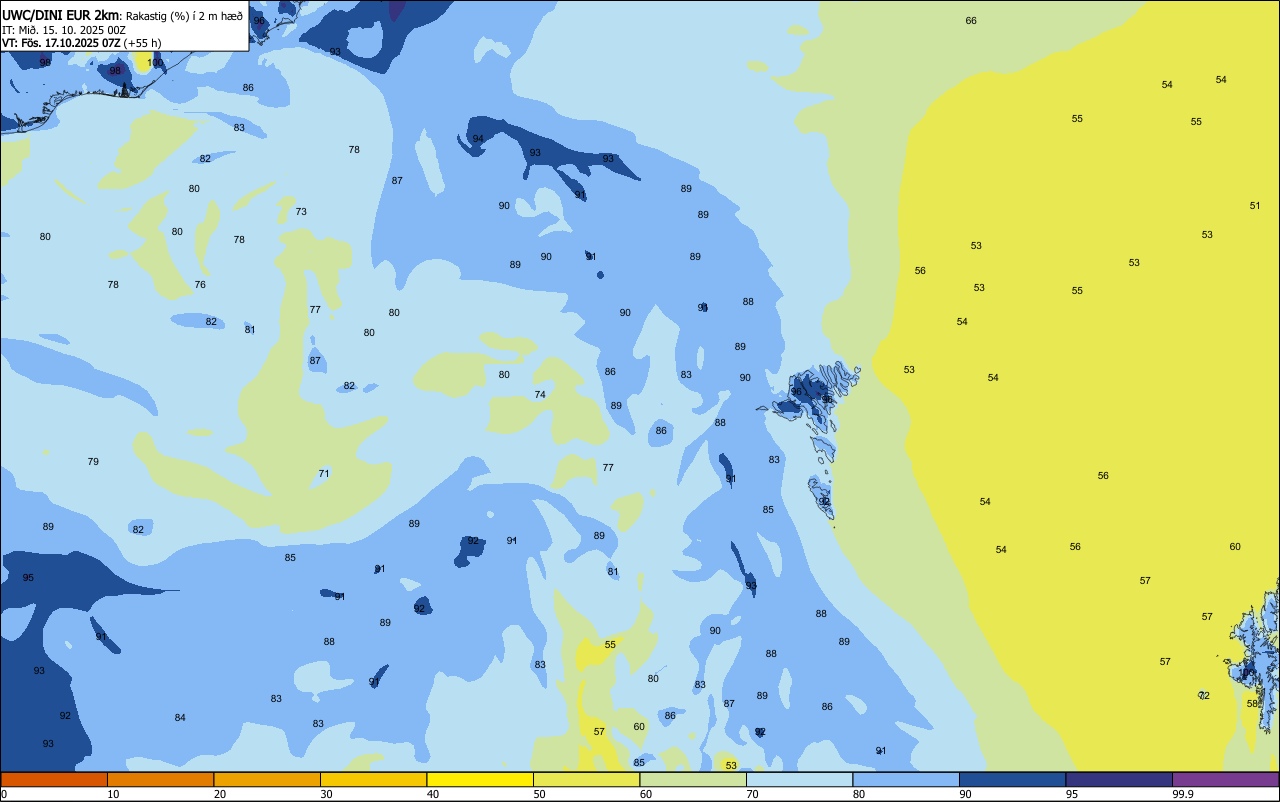Click the '10' legend tick label
This screenshot has height=802, width=1280.
113,794
